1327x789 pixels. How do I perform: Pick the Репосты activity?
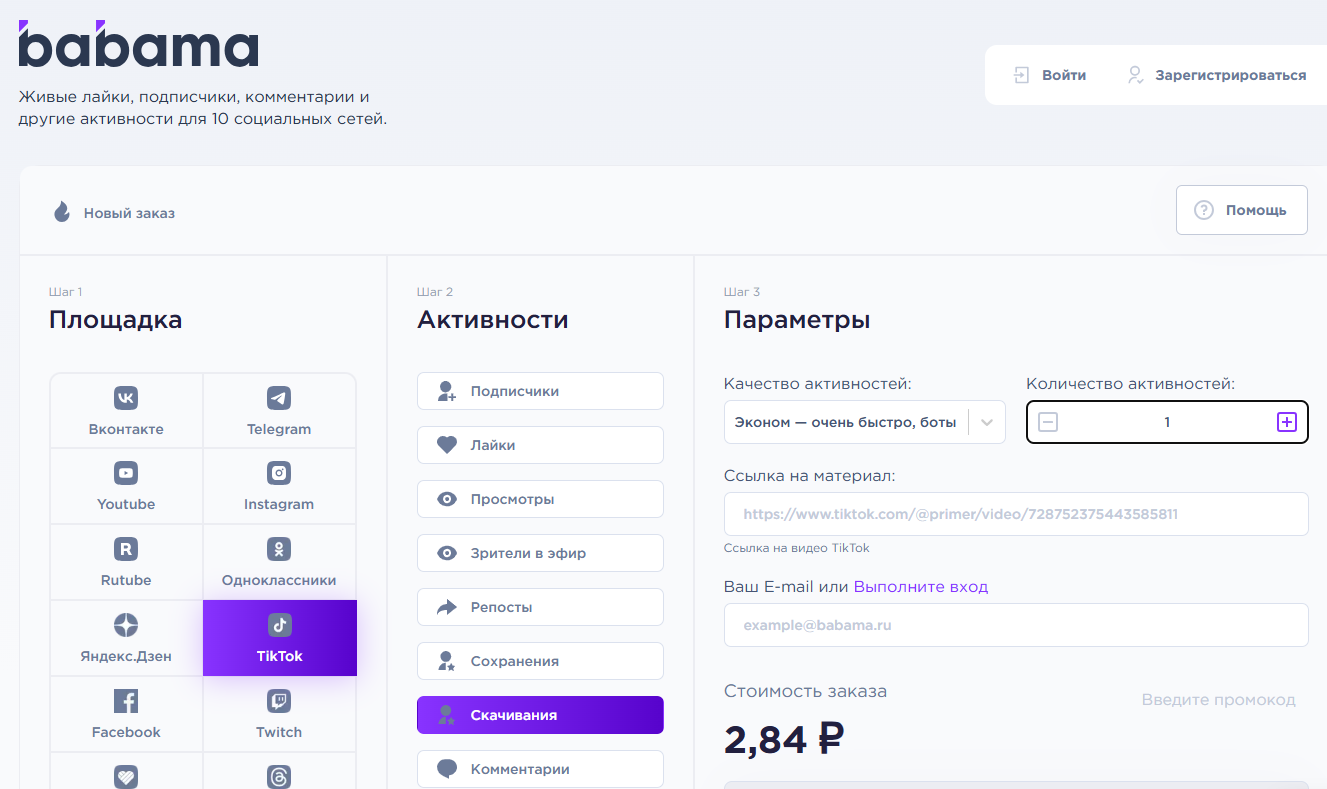point(540,607)
